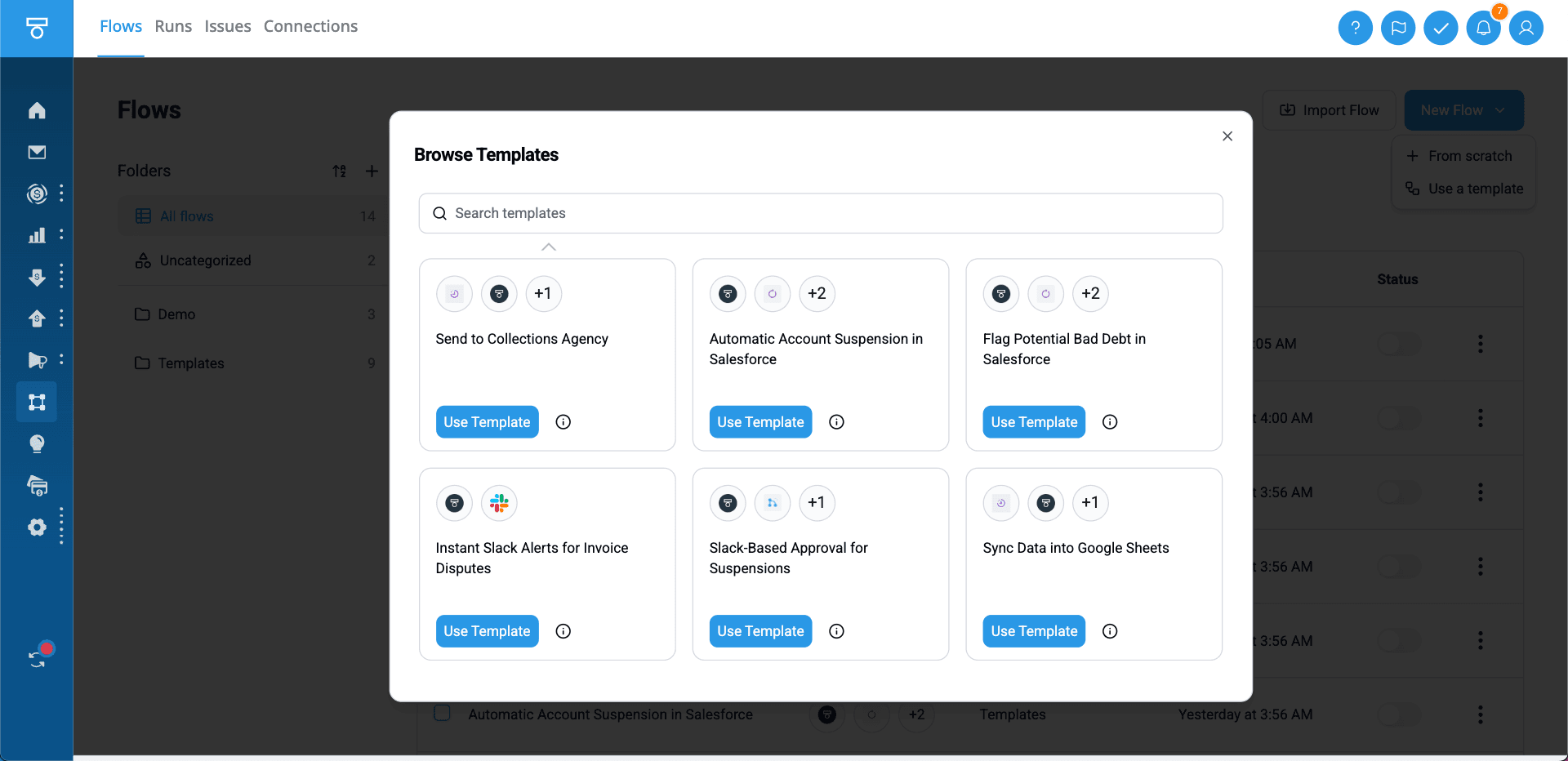Use template for Instant Slack Alerts
Viewport: 1568px width, 761px height.
[x=487, y=631]
